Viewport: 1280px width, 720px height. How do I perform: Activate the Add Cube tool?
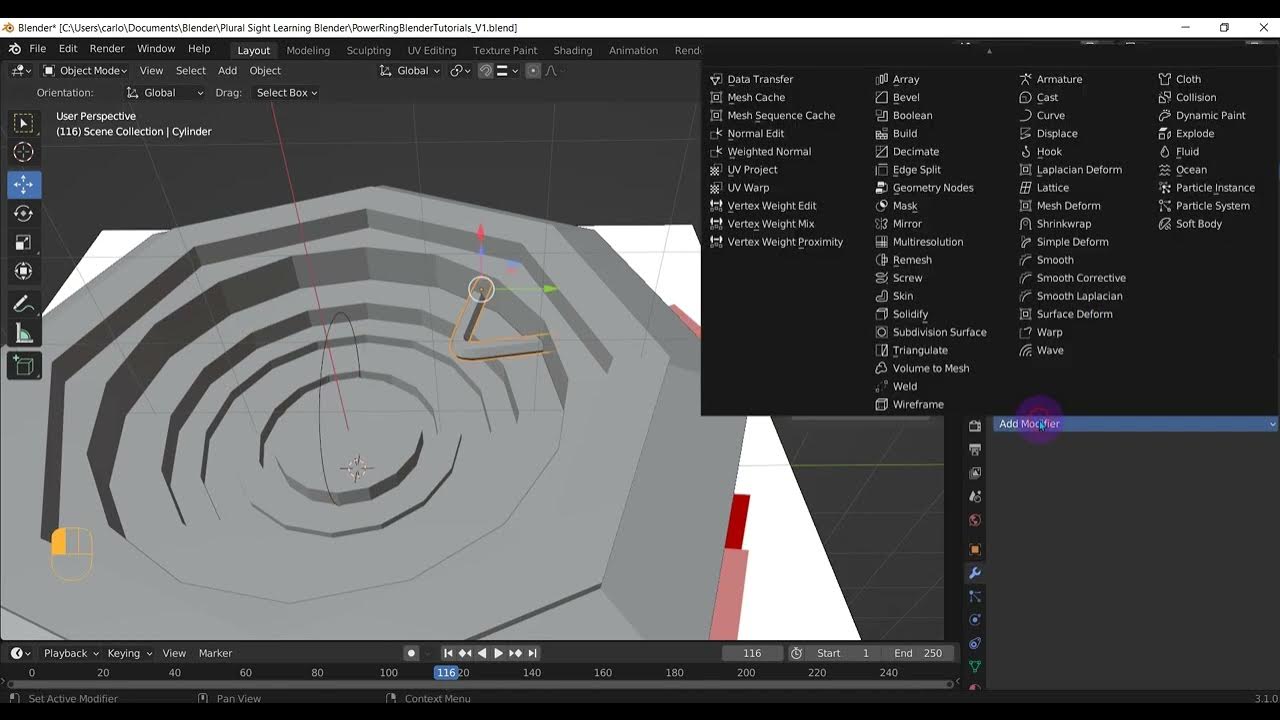[x=23, y=366]
